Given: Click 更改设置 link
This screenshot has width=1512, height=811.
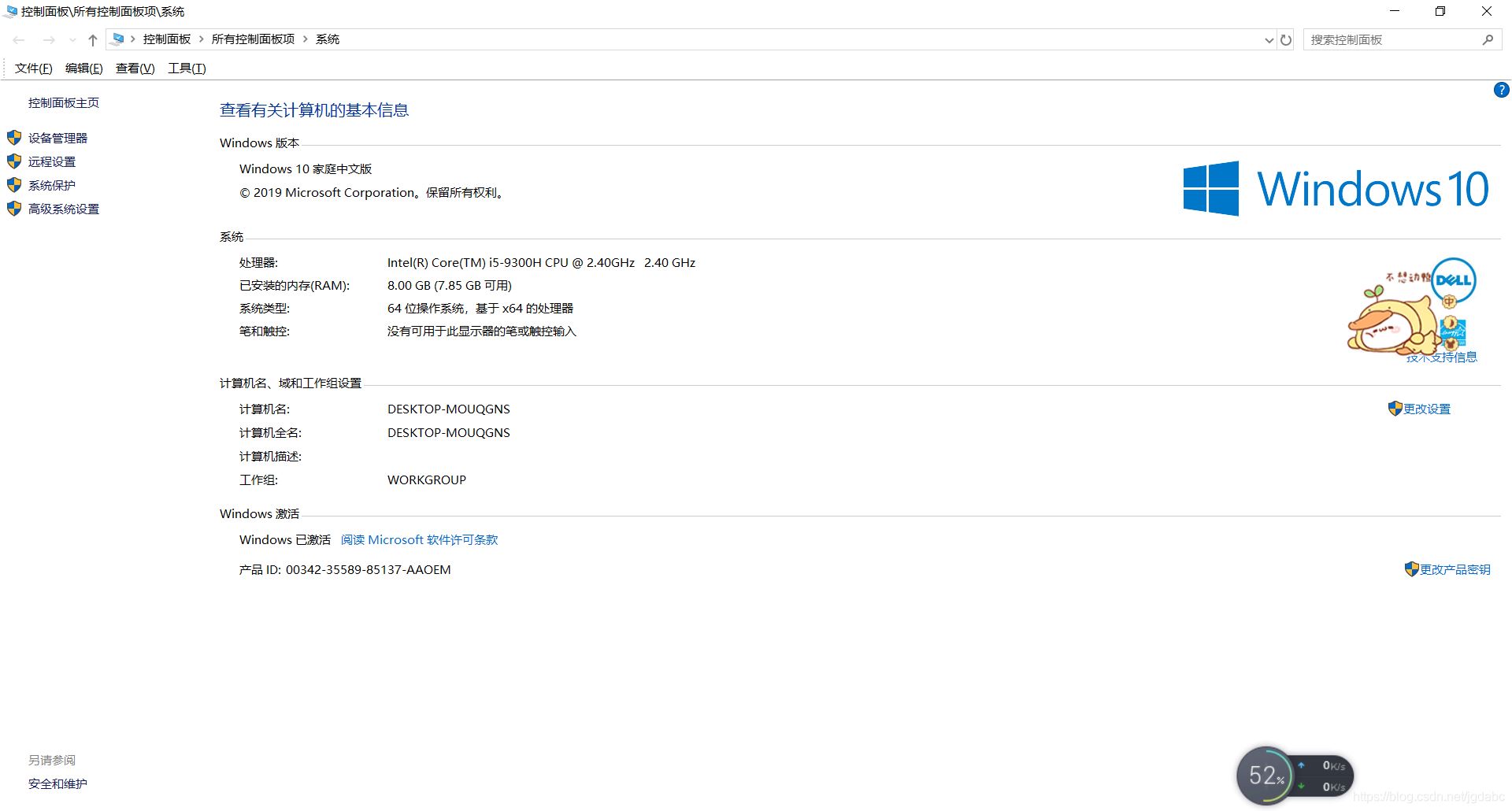Looking at the screenshot, I should tap(1427, 409).
